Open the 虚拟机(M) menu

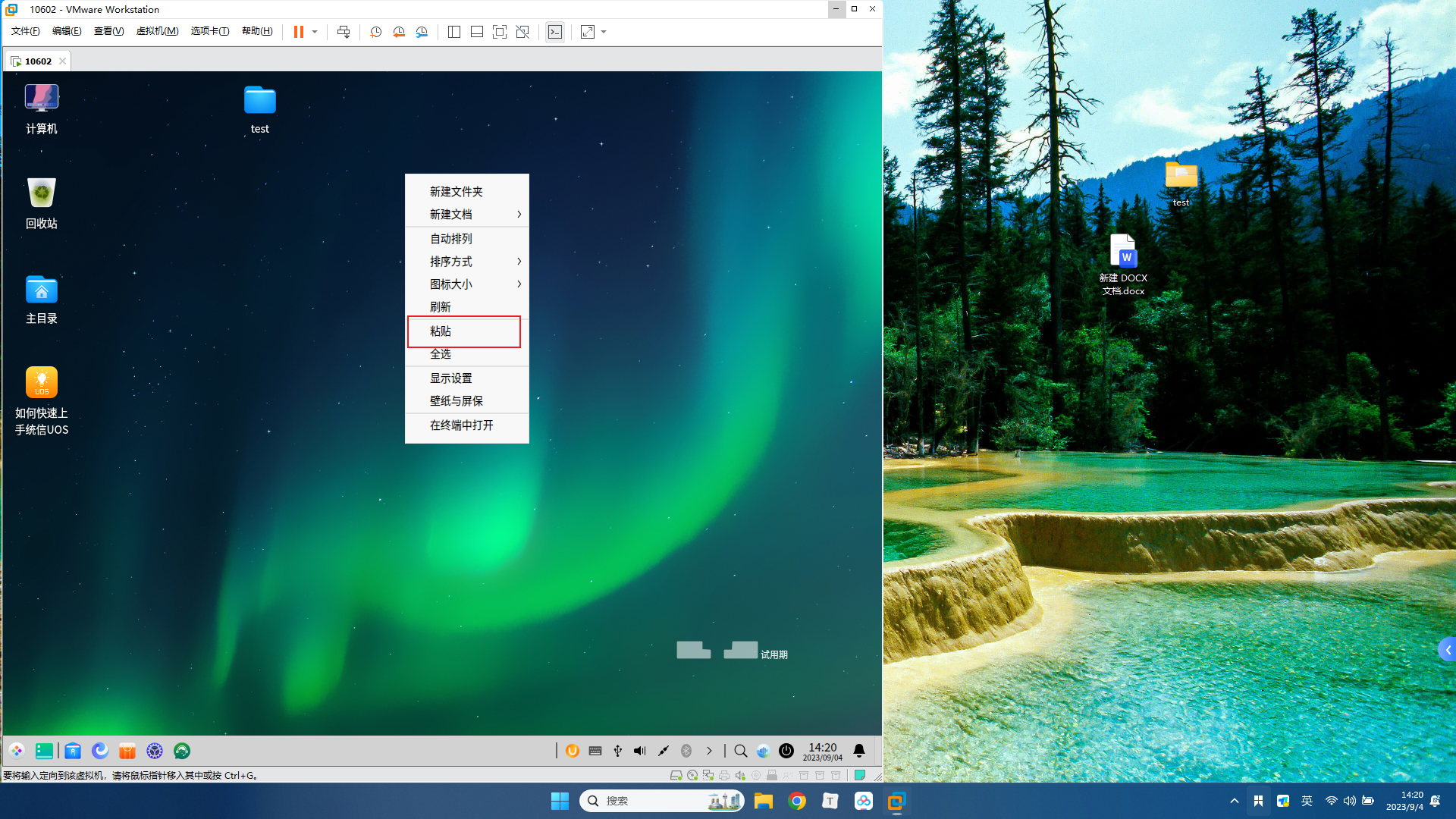coord(157,31)
